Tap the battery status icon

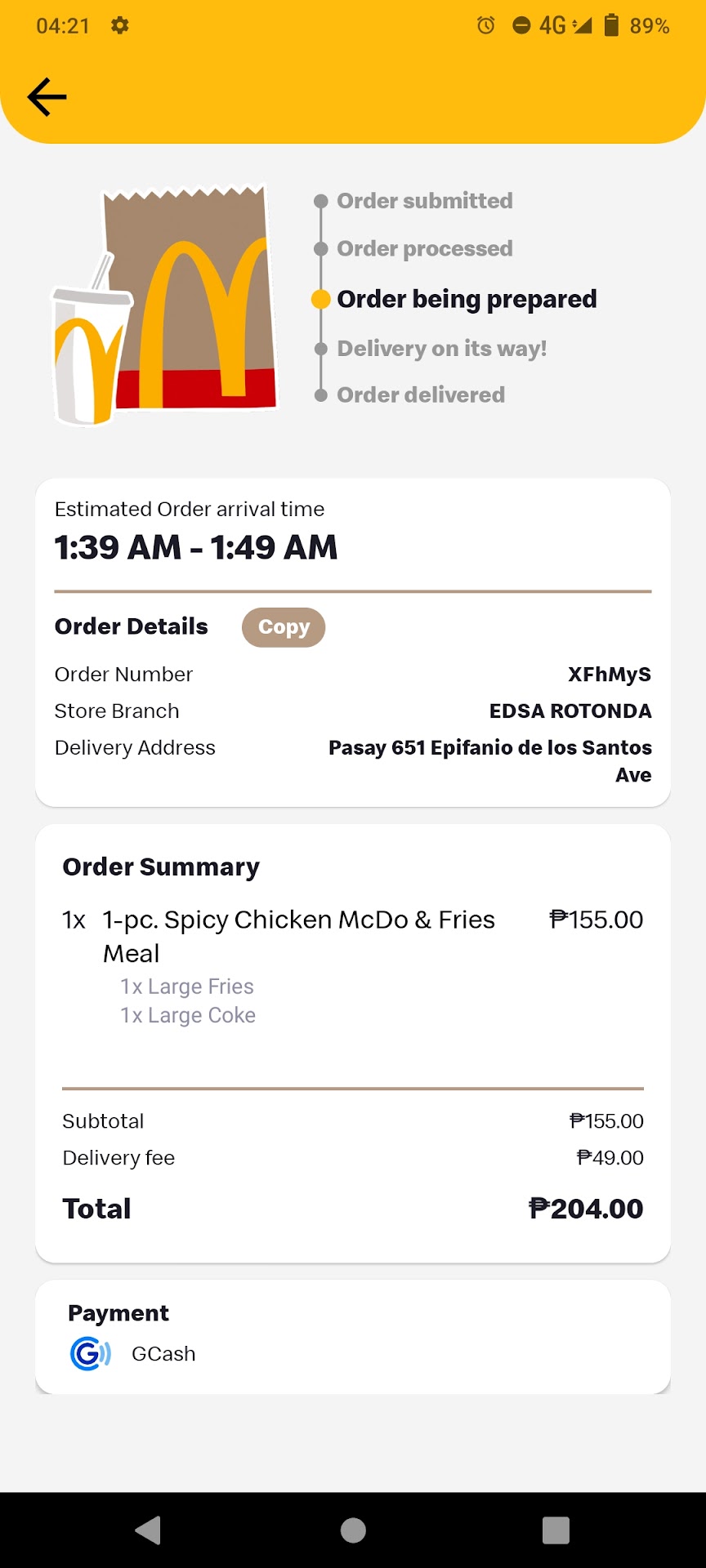[x=611, y=25]
